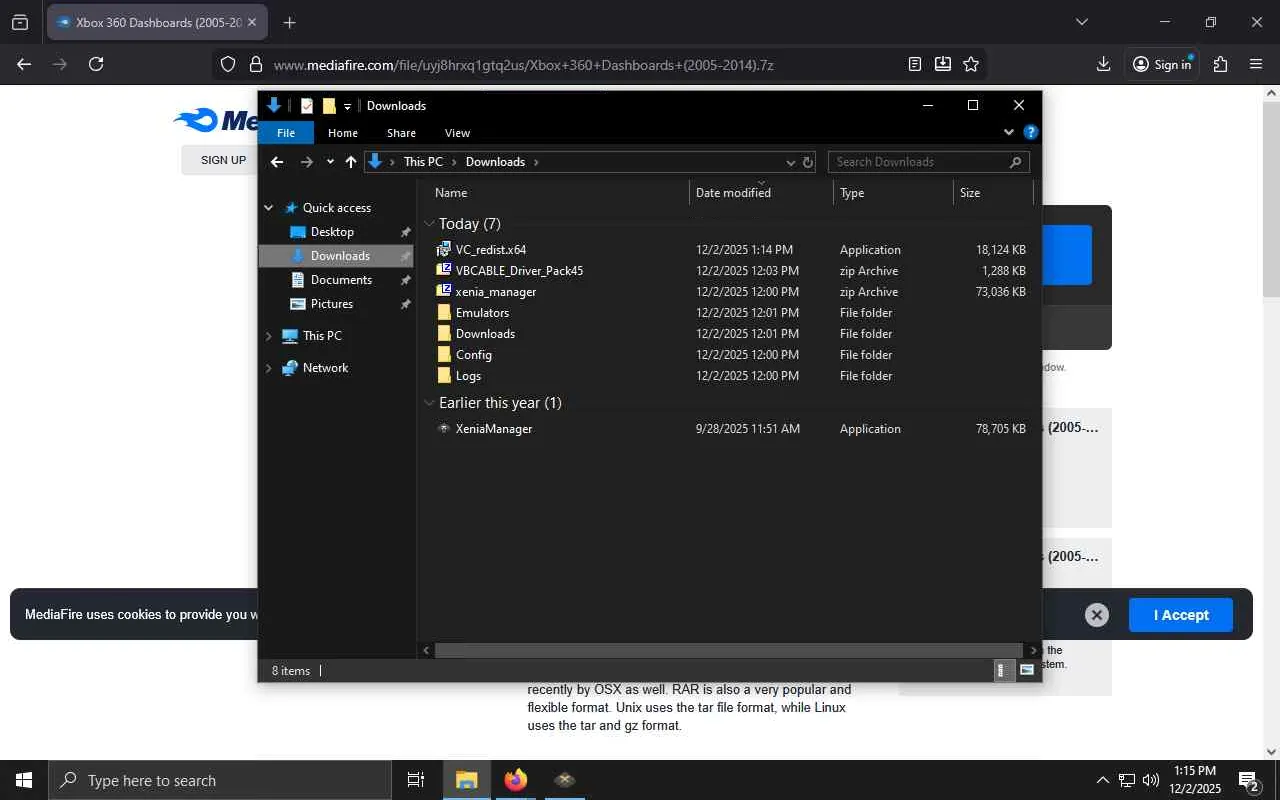The width and height of the screenshot is (1280, 800).
Task: Open the Firefox downloads panel
Action: point(1103,64)
